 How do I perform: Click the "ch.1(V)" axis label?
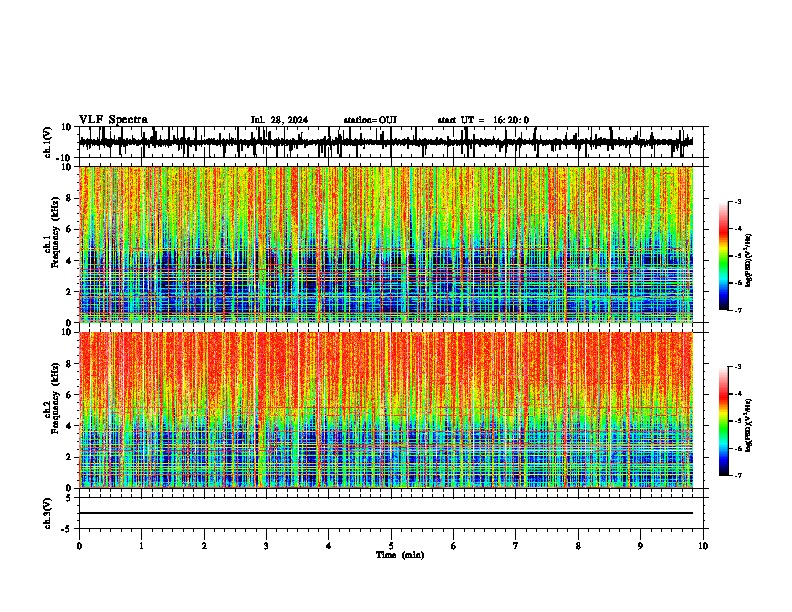coord(48,142)
